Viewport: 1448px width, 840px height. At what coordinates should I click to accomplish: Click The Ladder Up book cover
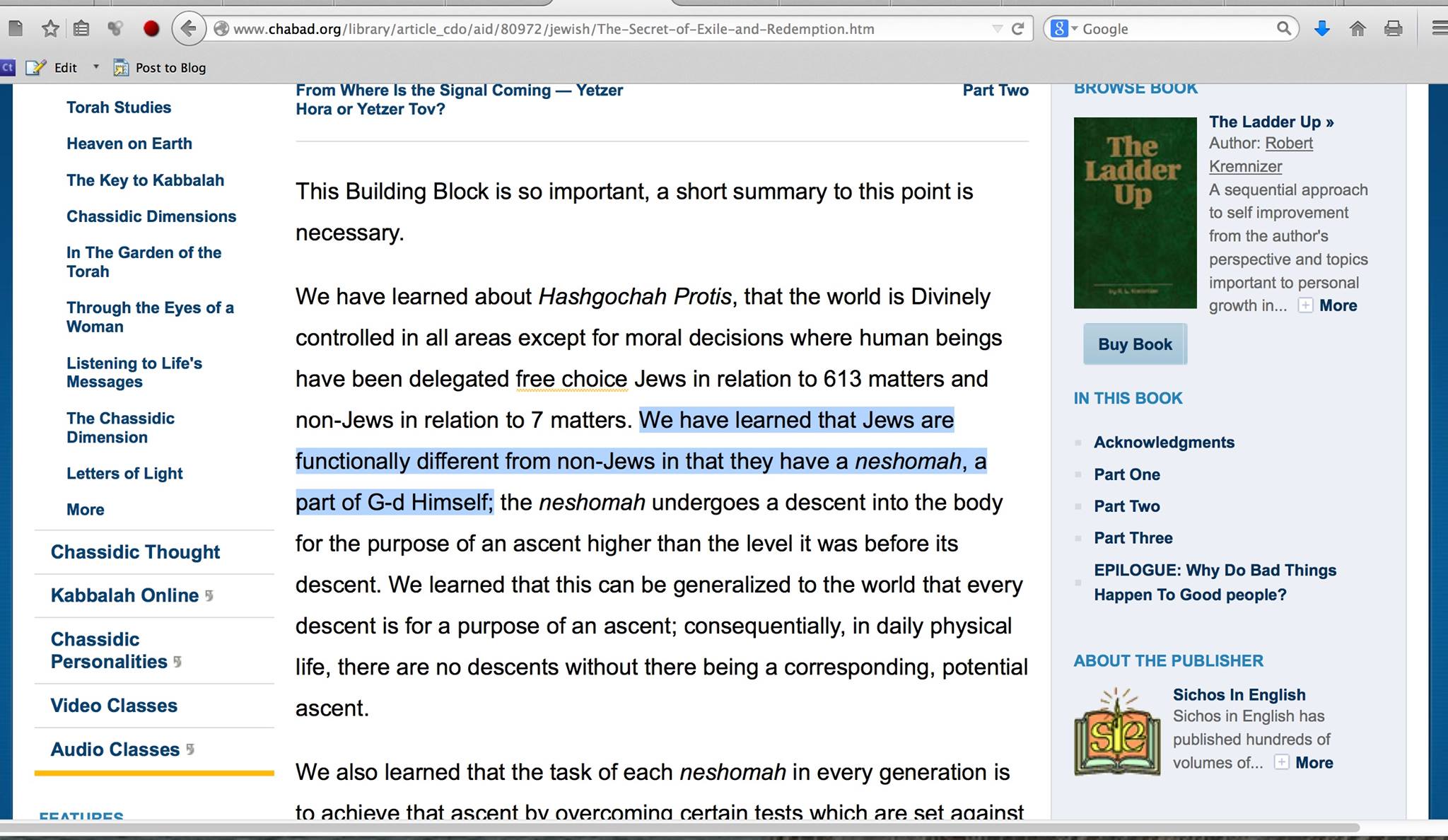[1135, 213]
